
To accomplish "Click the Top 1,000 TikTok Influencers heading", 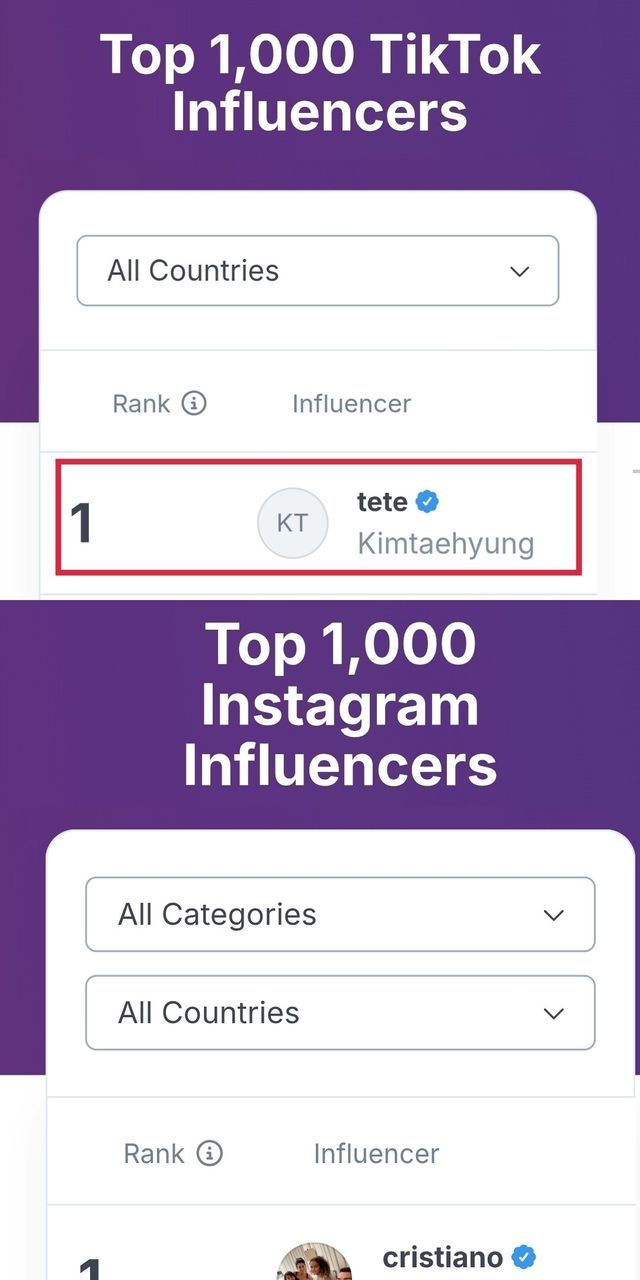I will (x=320, y=82).
